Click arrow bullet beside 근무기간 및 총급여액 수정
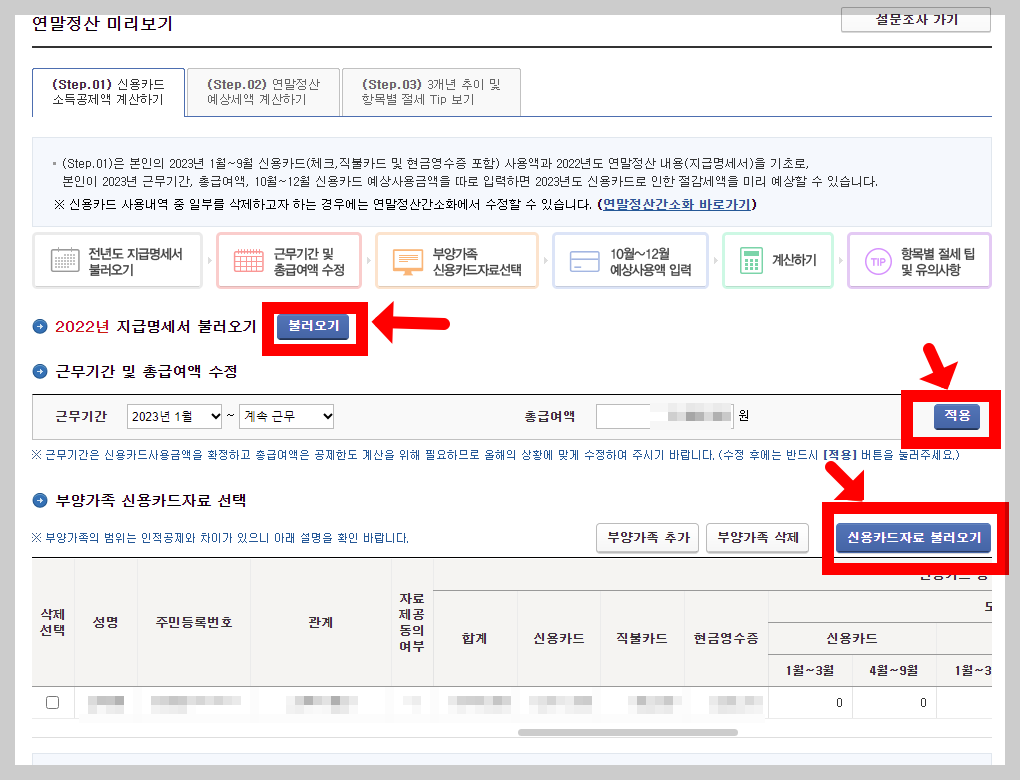Viewport: 1020px width, 780px height. tap(40, 371)
